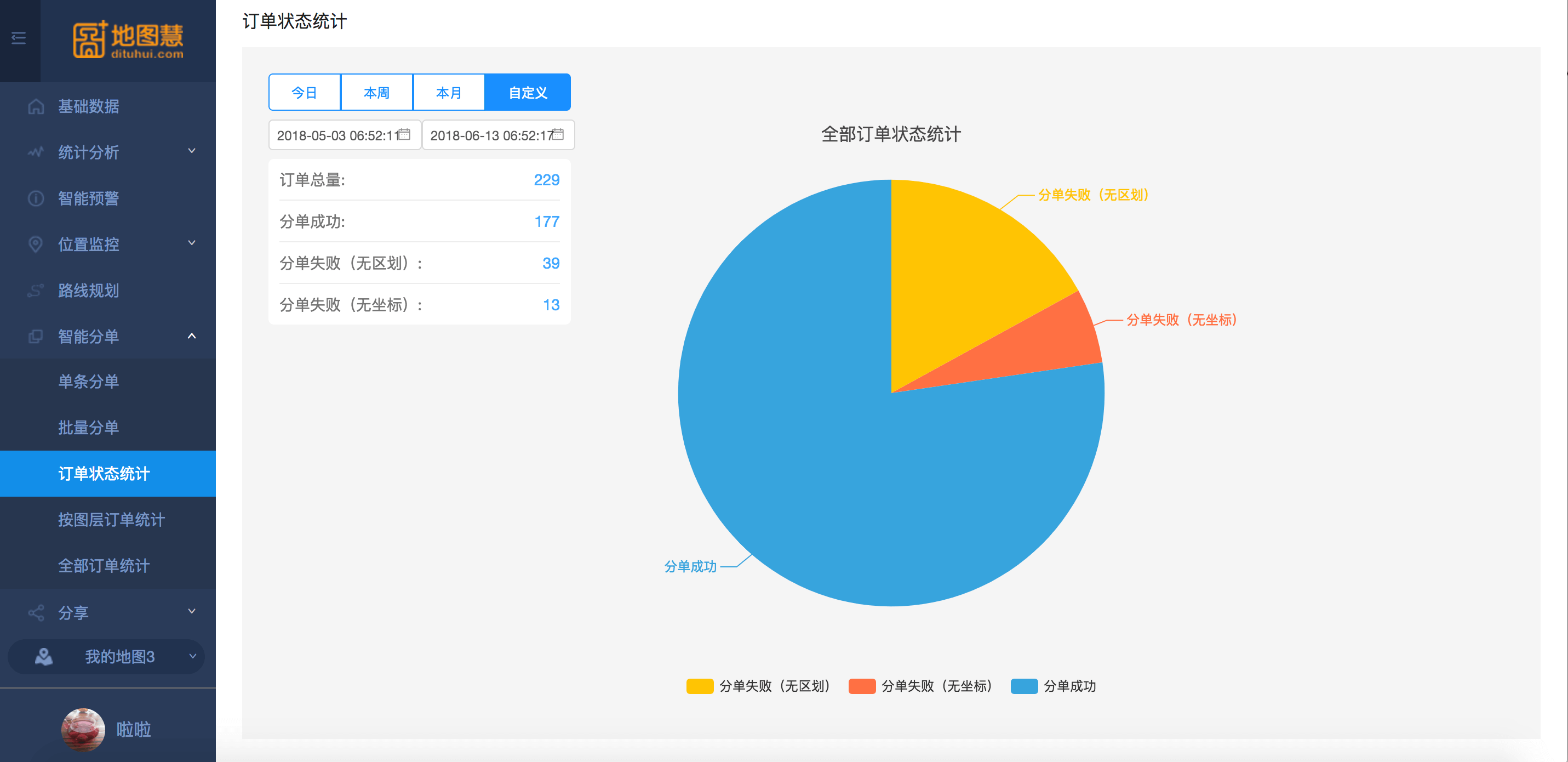Image resolution: width=1568 pixels, height=762 pixels.
Task: Open the end date calendar icon
Action: 558,135
